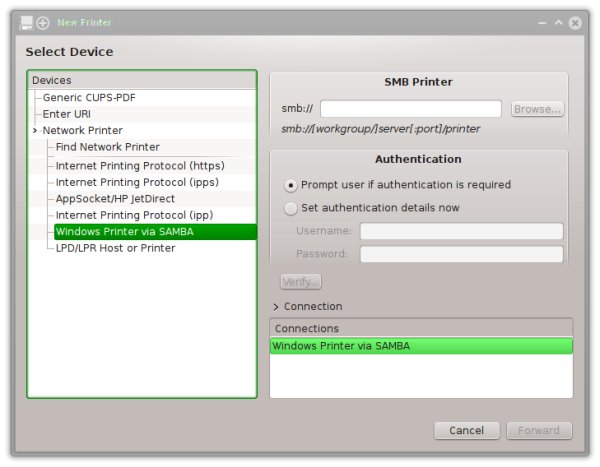Click the Browse button

click(537, 109)
